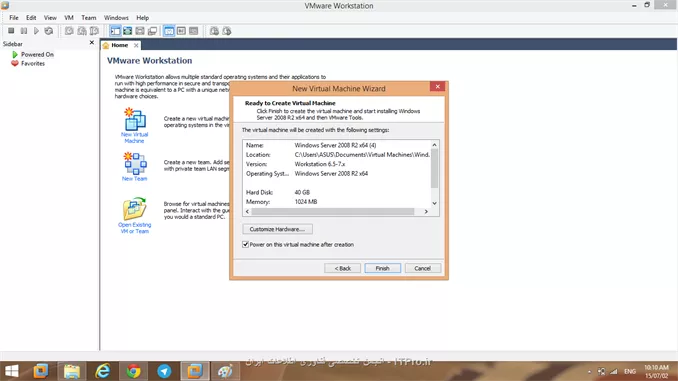The image size is (678, 381).
Task: Click settings list scroll left arrow
Action: 247,211
